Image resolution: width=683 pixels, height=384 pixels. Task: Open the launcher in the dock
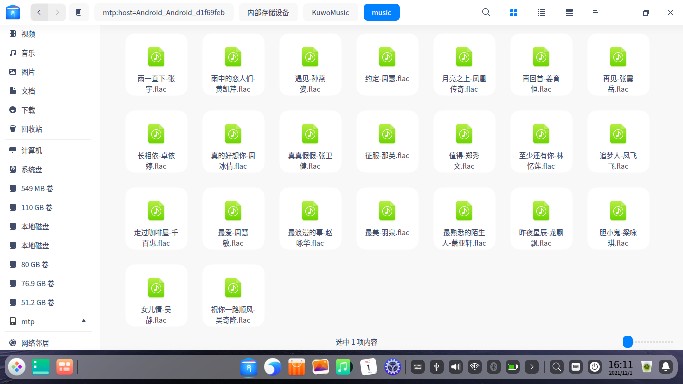pyautogui.click(x=17, y=367)
